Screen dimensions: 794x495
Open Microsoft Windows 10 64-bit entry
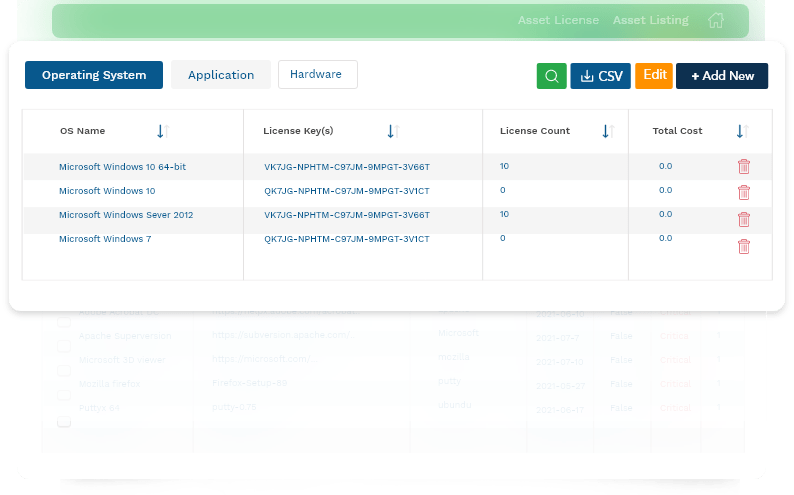(123, 167)
